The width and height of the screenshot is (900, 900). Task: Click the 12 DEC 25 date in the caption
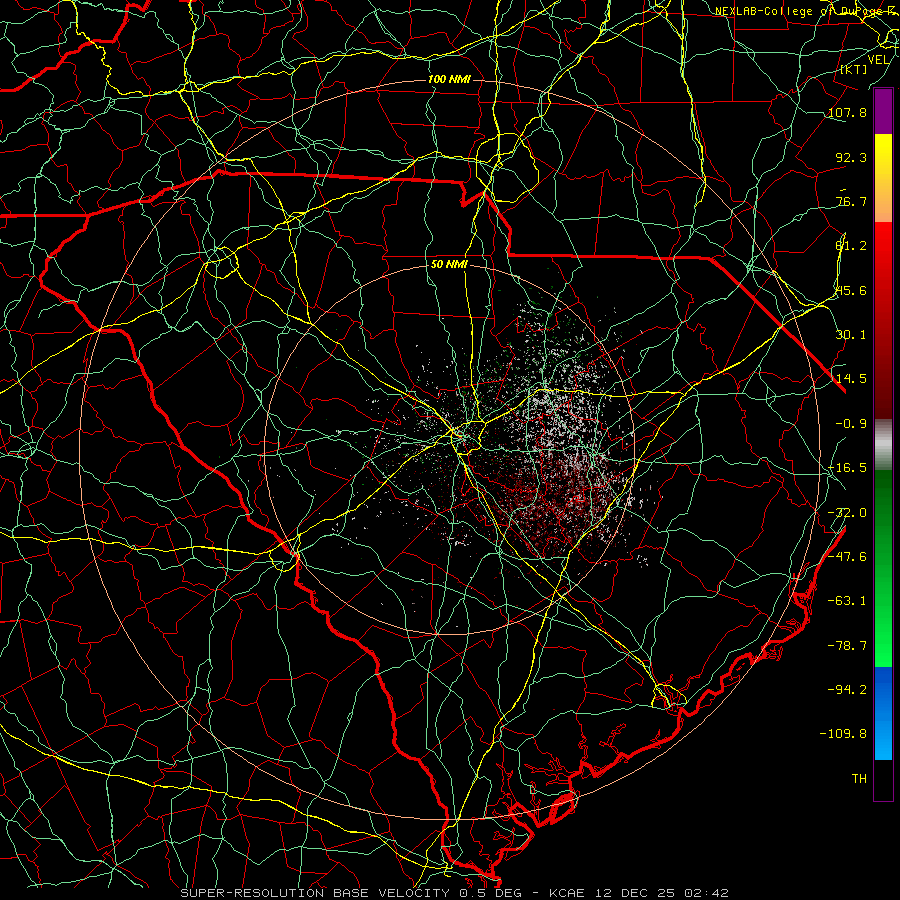(x=635, y=893)
